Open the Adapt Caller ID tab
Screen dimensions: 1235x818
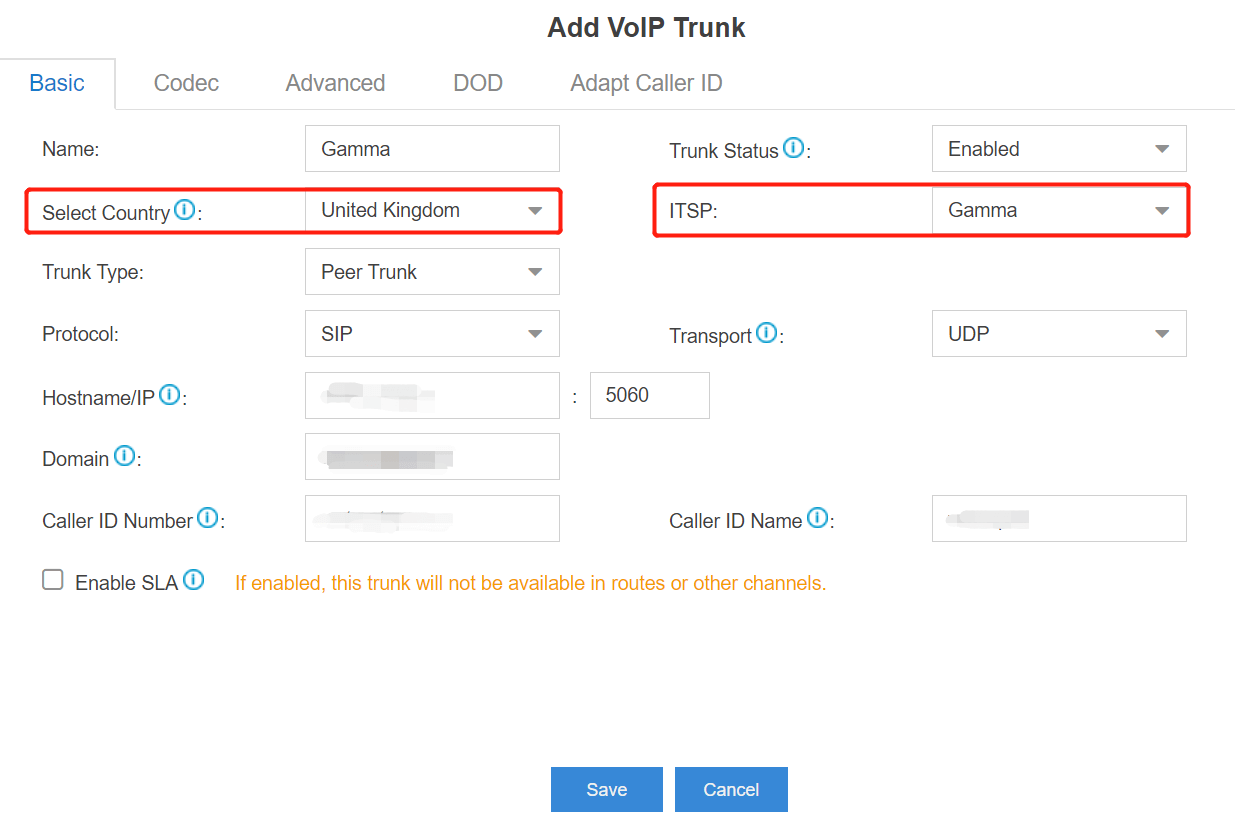(646, 83)
